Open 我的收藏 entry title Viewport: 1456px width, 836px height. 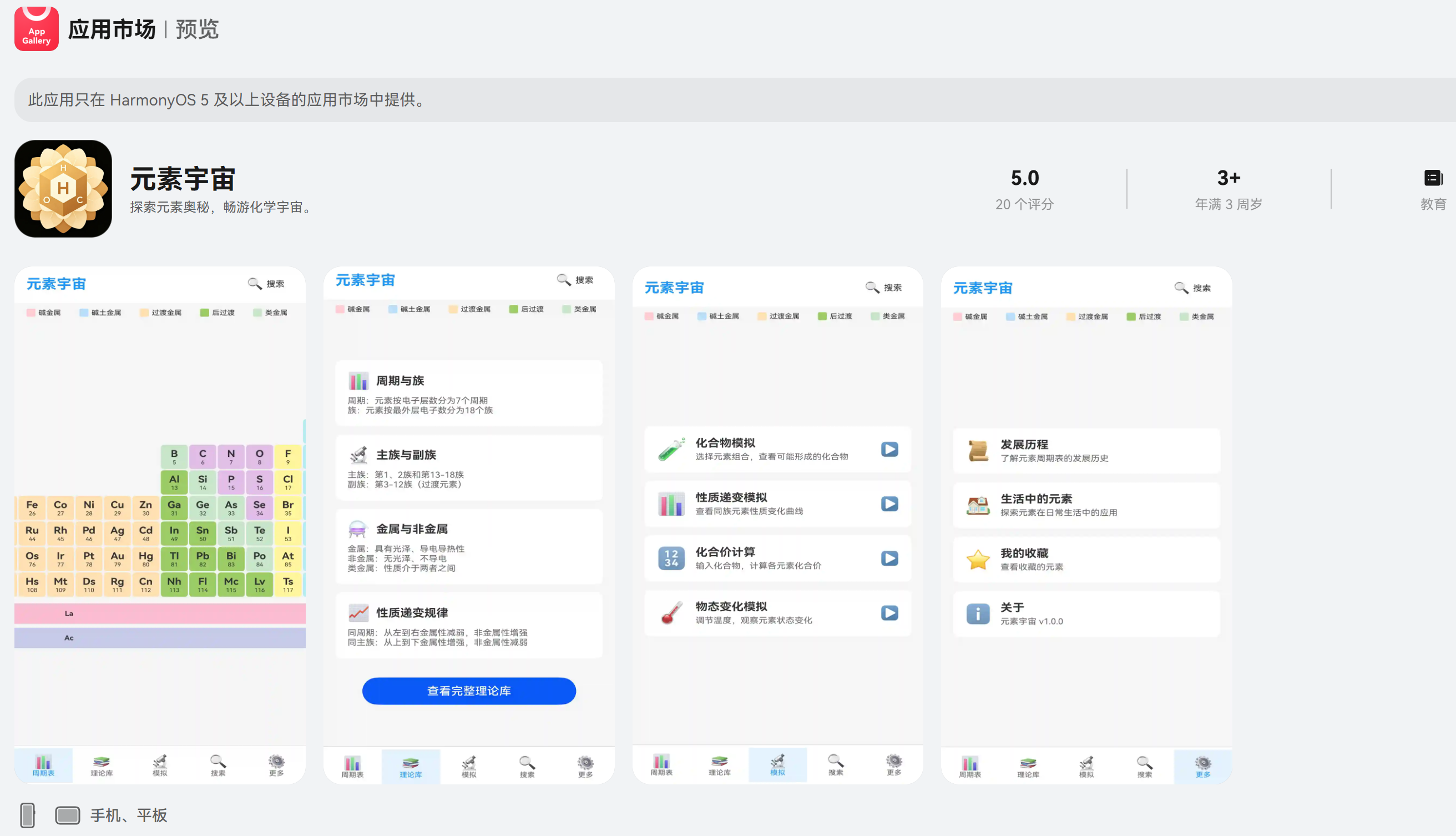tap(1024, 553)
